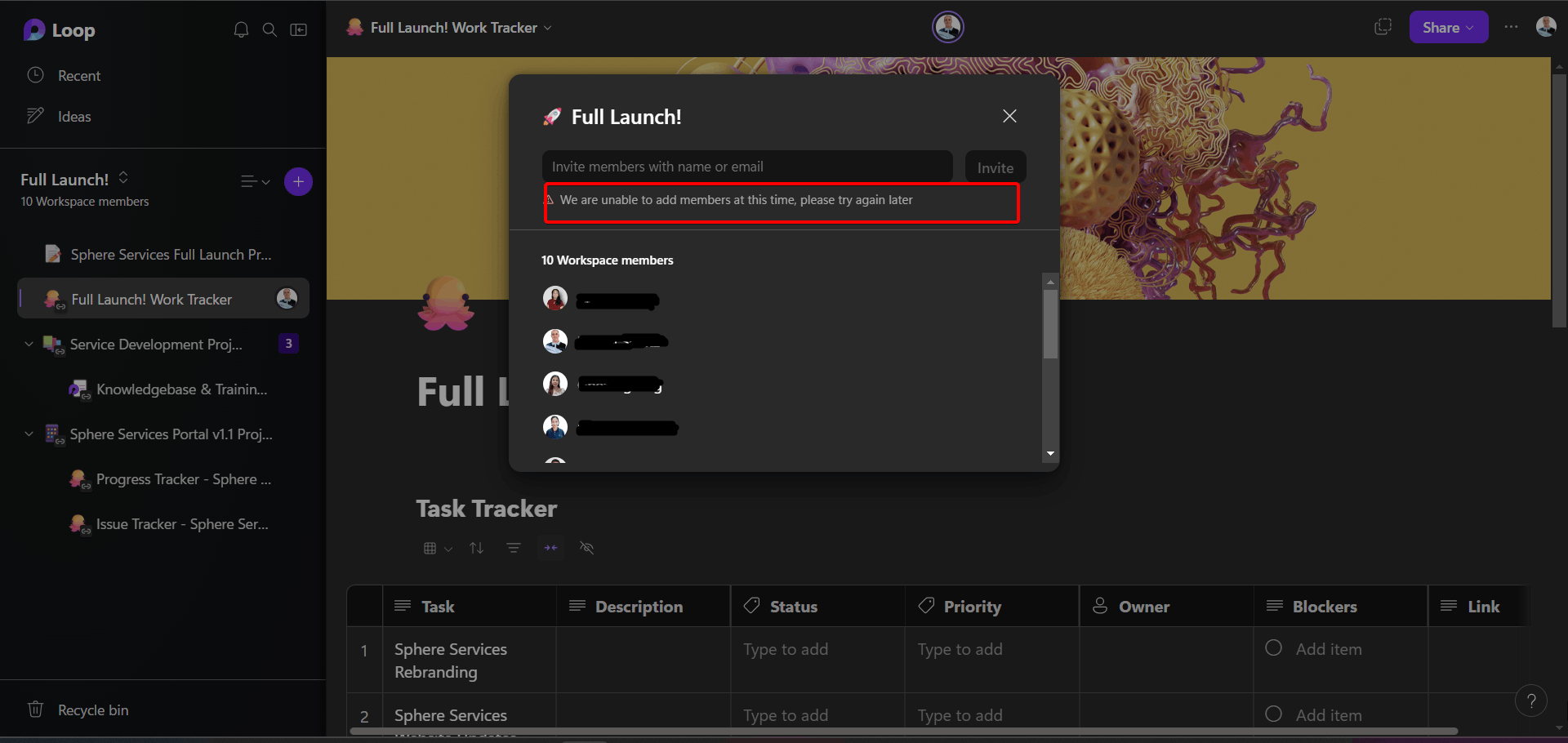
Task: Select row number 1 in the table
Action: point(364,651)
